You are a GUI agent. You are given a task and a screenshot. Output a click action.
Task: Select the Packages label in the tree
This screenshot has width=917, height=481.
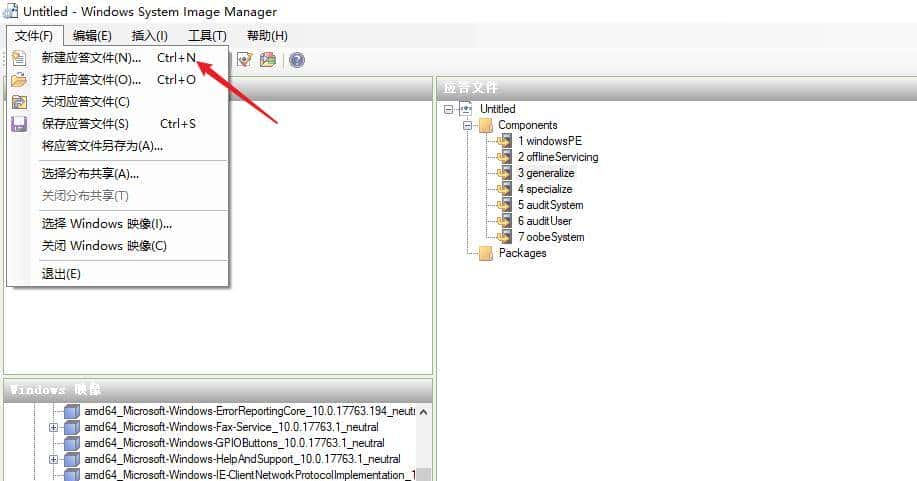(522, 253)
